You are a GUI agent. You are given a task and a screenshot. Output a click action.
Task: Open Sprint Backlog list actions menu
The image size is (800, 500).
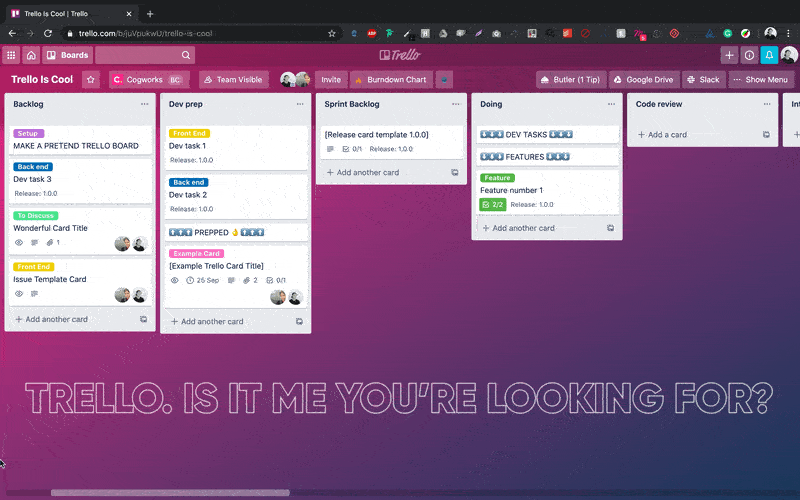(456, 104)
